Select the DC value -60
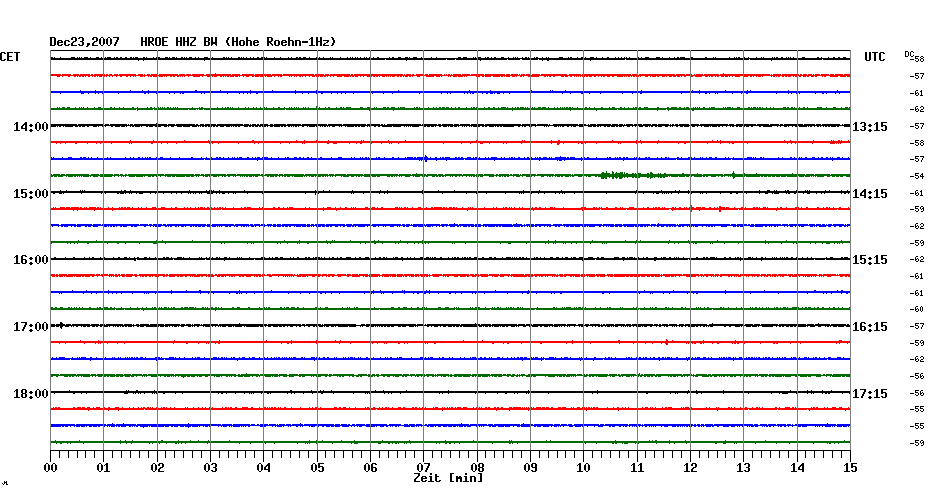Screen dimensions: 930x494 tap(917, 310)
